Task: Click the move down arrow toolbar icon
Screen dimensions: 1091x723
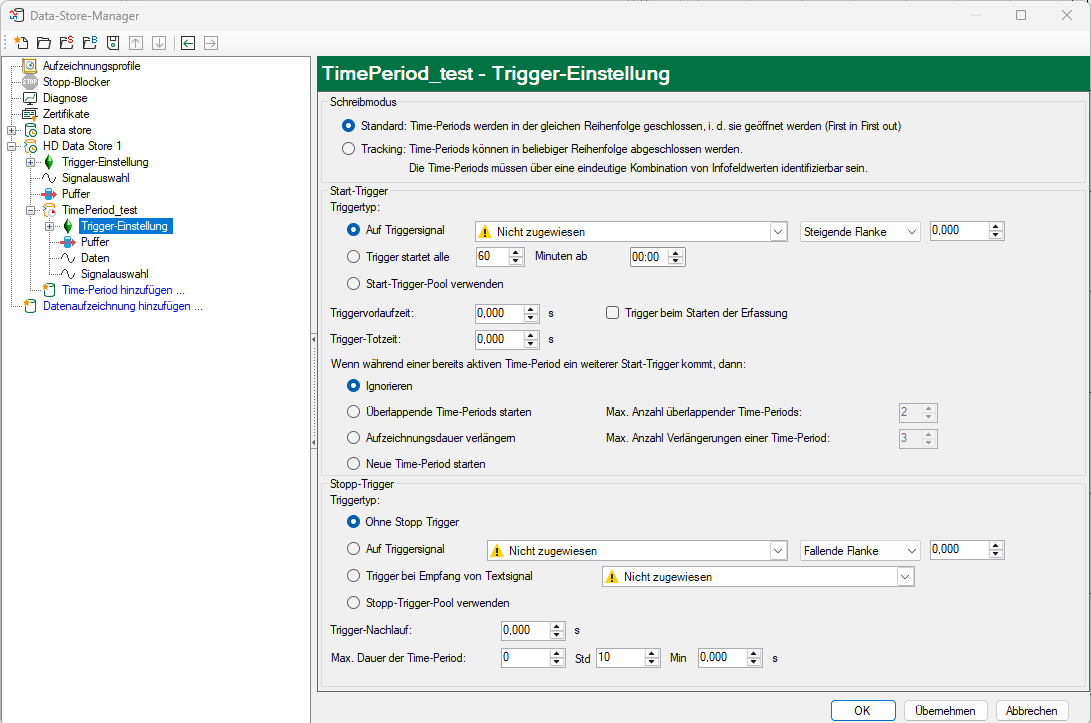Action: pos(159,43)
